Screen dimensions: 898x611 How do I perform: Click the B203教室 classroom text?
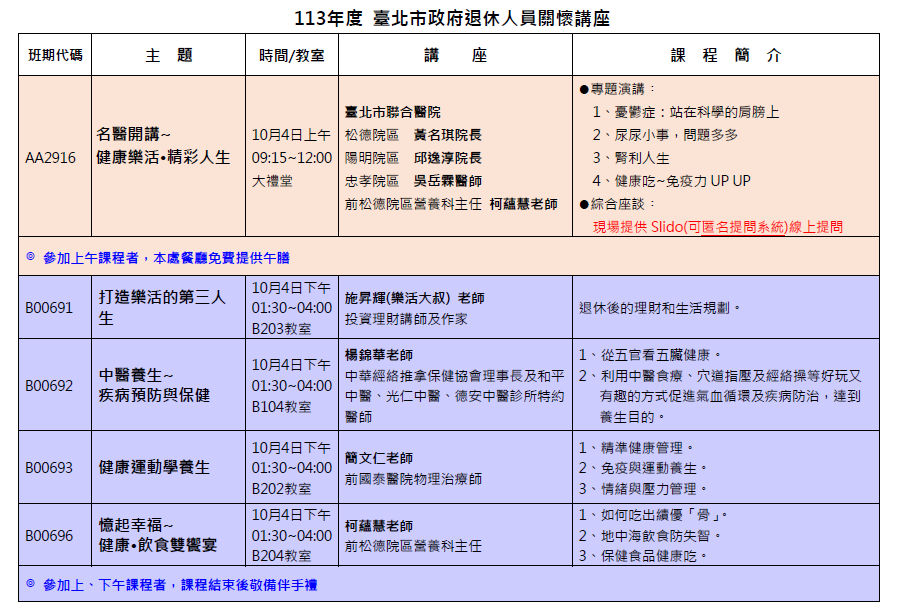click(x=281, y=327)
